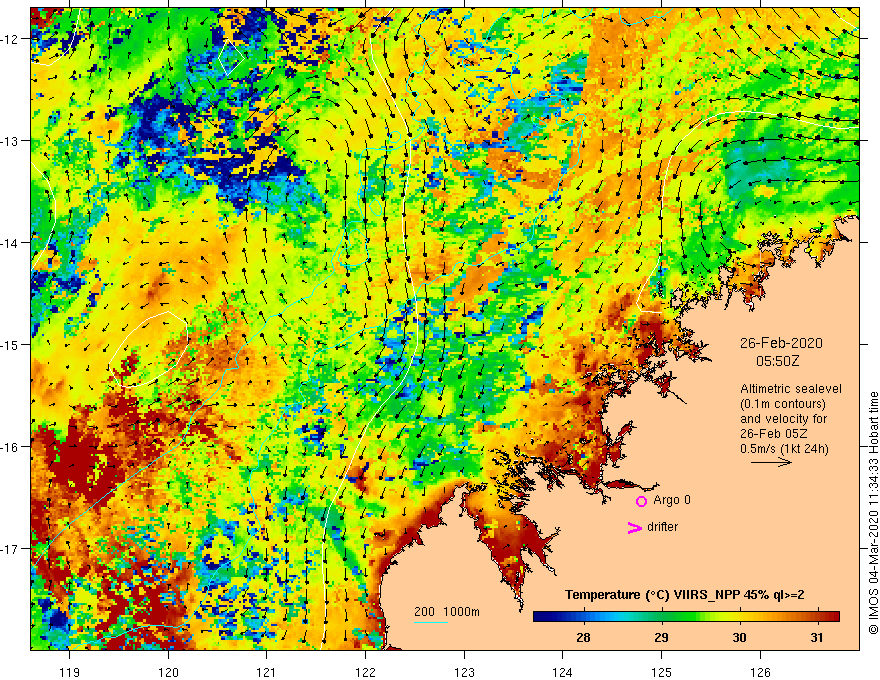Click the magenta Argo circle legend marker
Screen dimensions: 880x680
click(641, 501)
